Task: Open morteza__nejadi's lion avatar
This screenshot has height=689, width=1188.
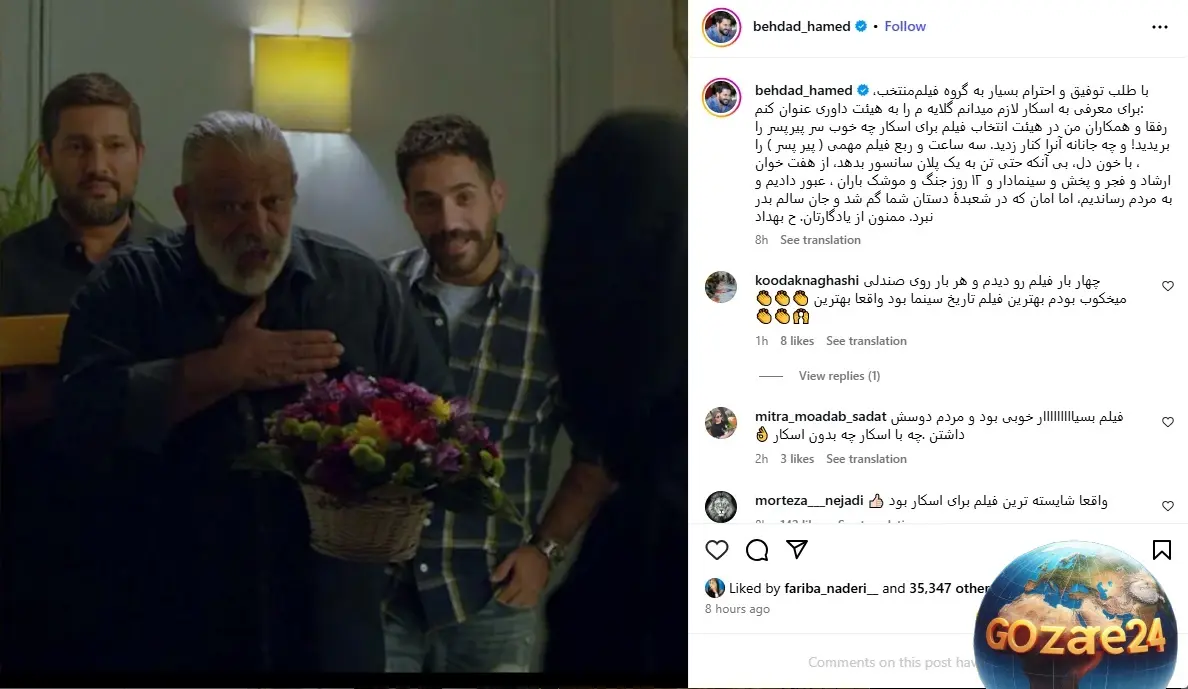Action: 721,506
